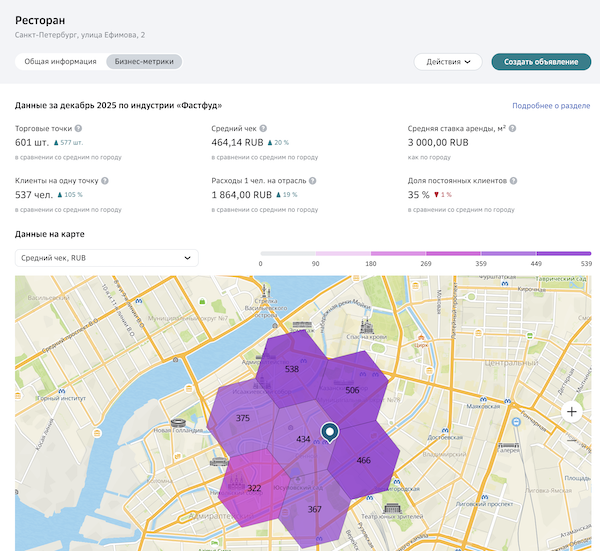This screenshot has height=551, width=600.
Task: Switch to Общая информация tab
Action: tap(60, 62)
